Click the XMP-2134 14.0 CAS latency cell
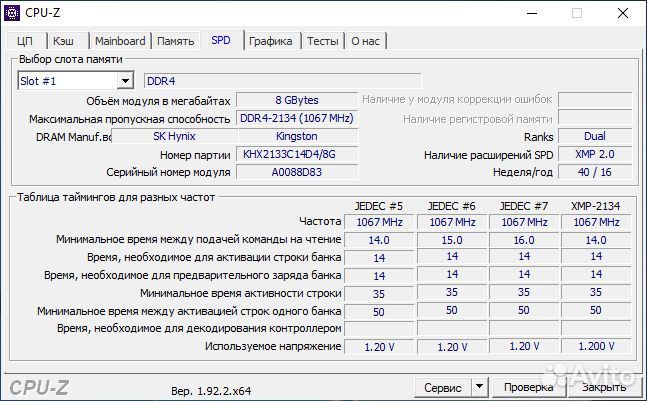The width and height of the screenshot is (647, 401). [x=596, y=240]
